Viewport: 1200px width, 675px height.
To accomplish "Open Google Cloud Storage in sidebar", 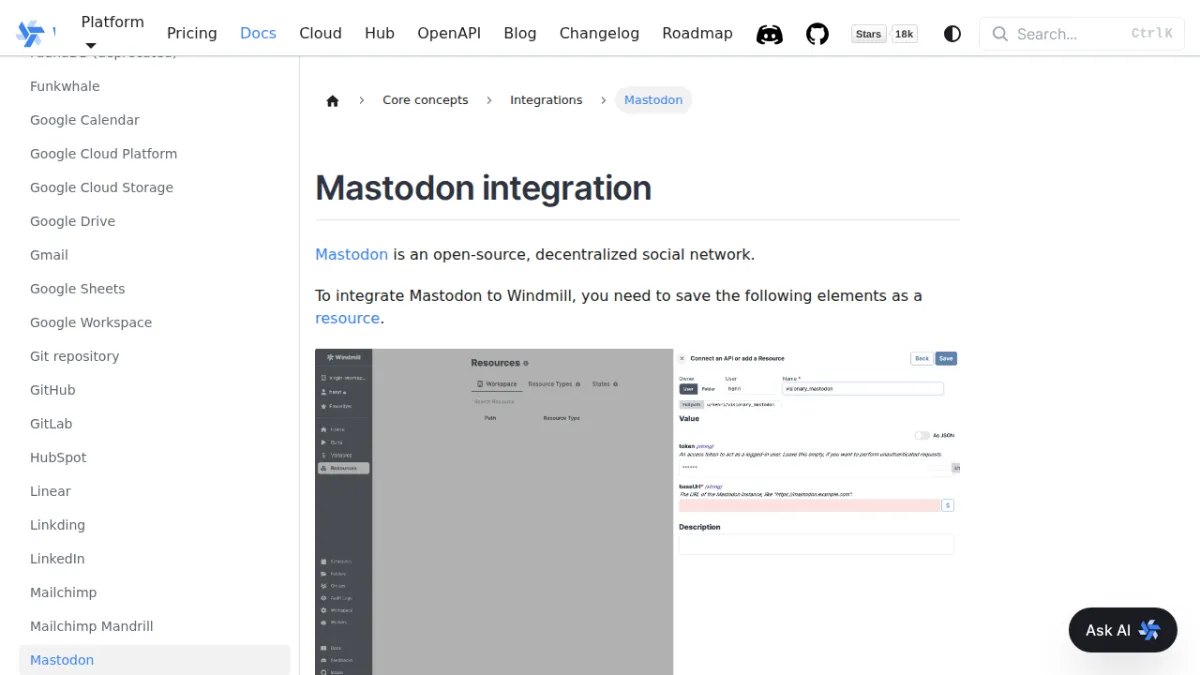I will tap(101, 188).
